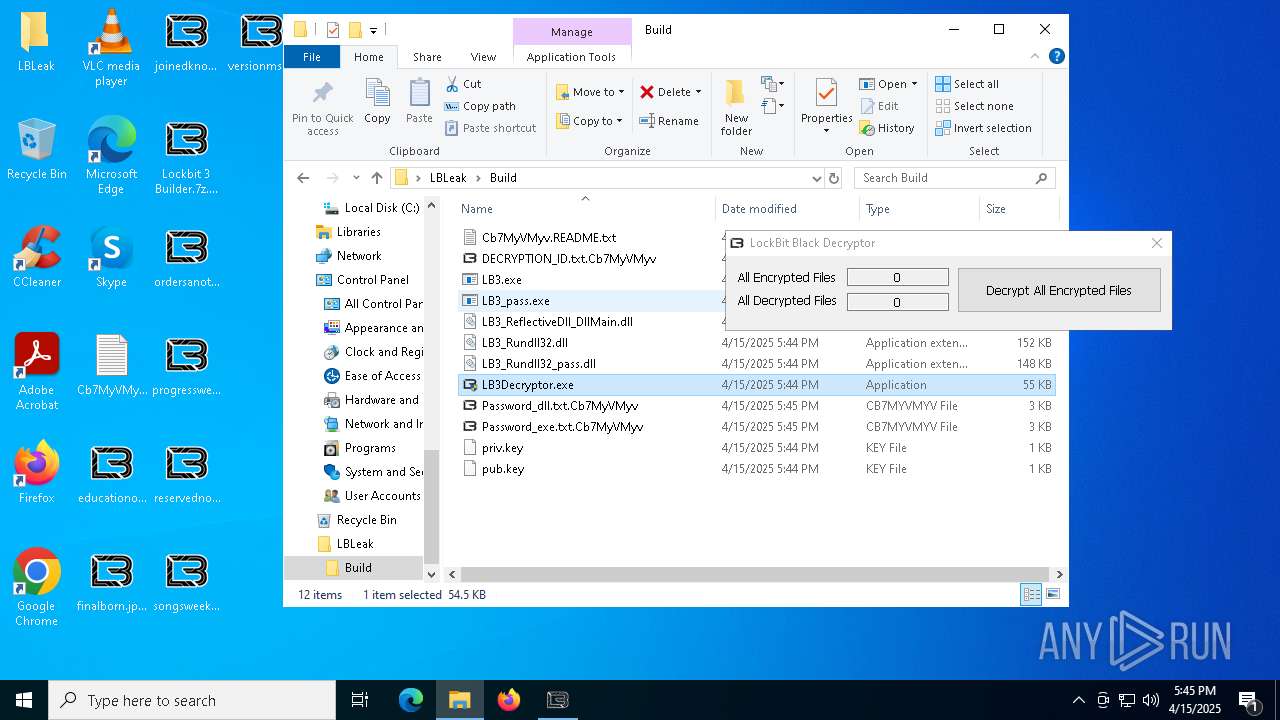1280x720 pixels.
Task: Select Cb7MyVMyv.README.txt file
Action: (x=549, y=238)
